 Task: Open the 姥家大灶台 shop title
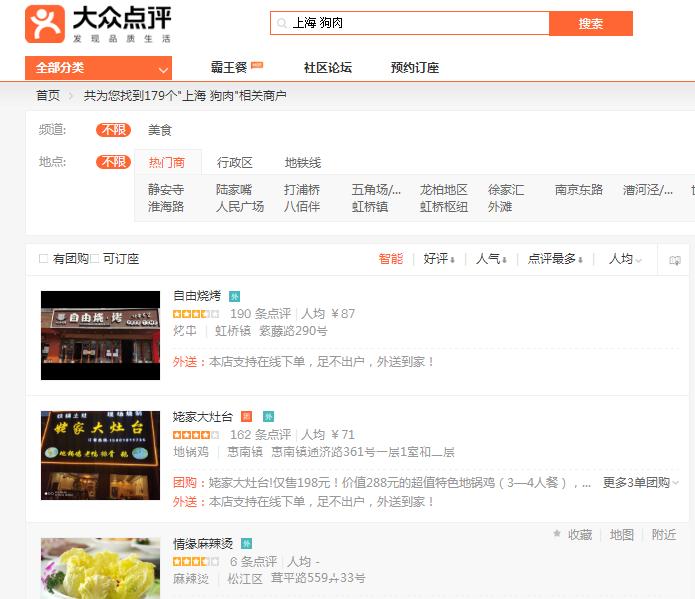pyautogui.click(x=203, y=416)
